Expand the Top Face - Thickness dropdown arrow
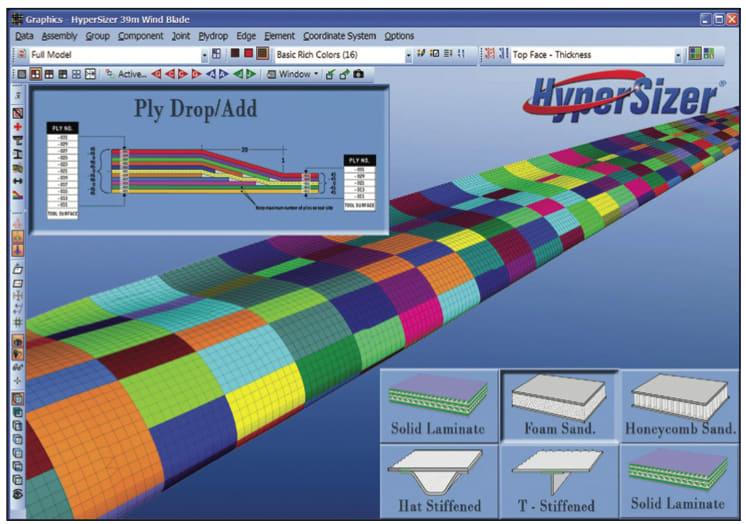Viewport: 746px width, 524px height. [678, 55]
